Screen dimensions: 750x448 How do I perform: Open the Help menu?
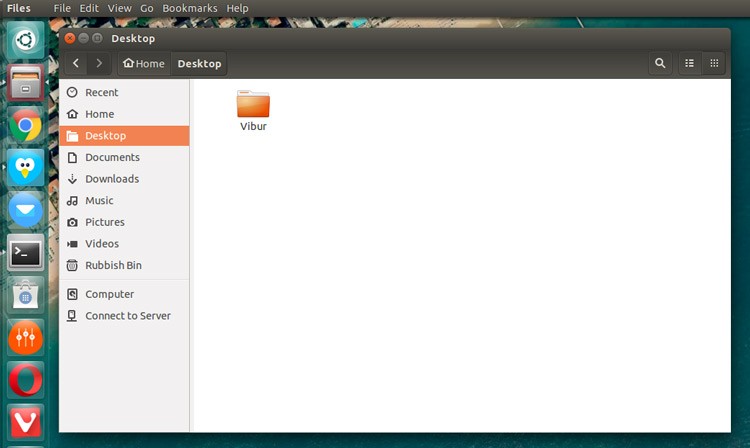[x=237, y=8]
